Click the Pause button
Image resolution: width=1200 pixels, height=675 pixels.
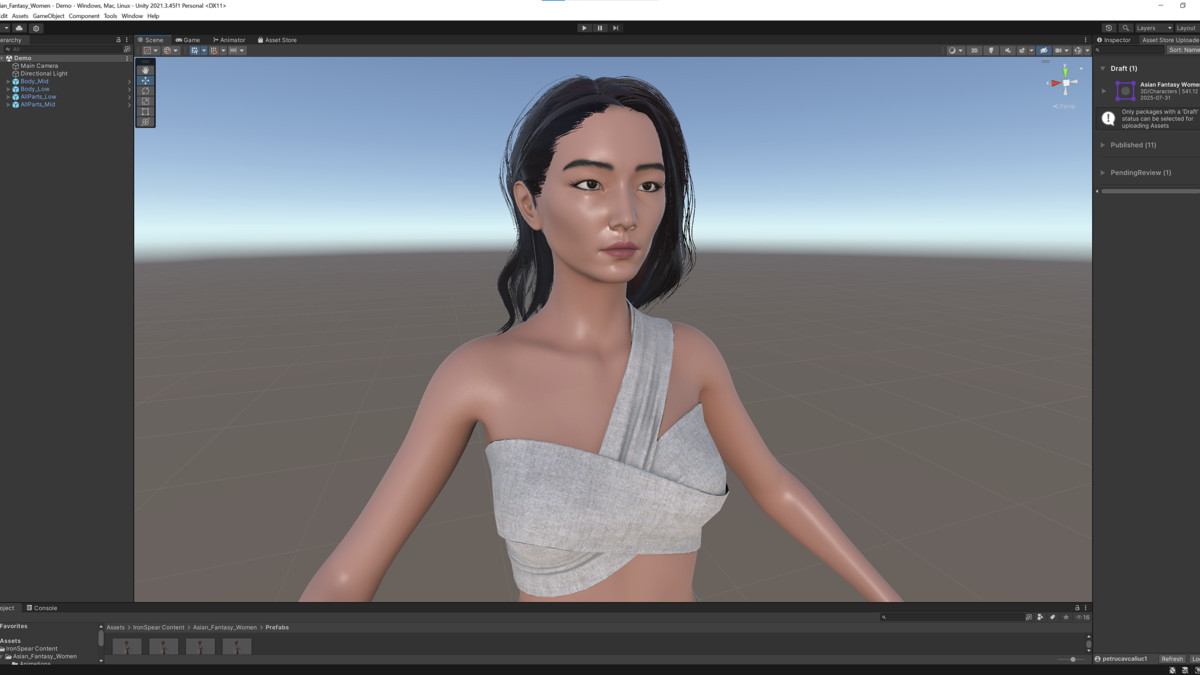(x=600, y=28)
